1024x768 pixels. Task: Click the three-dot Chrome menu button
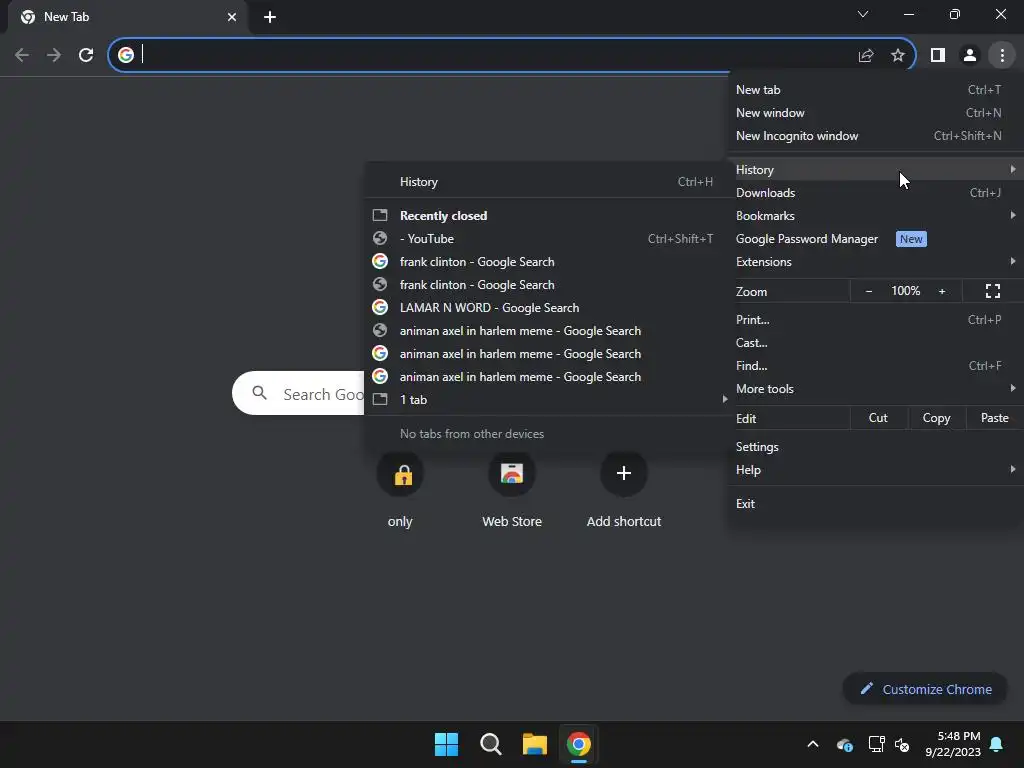pos(1002,55)
